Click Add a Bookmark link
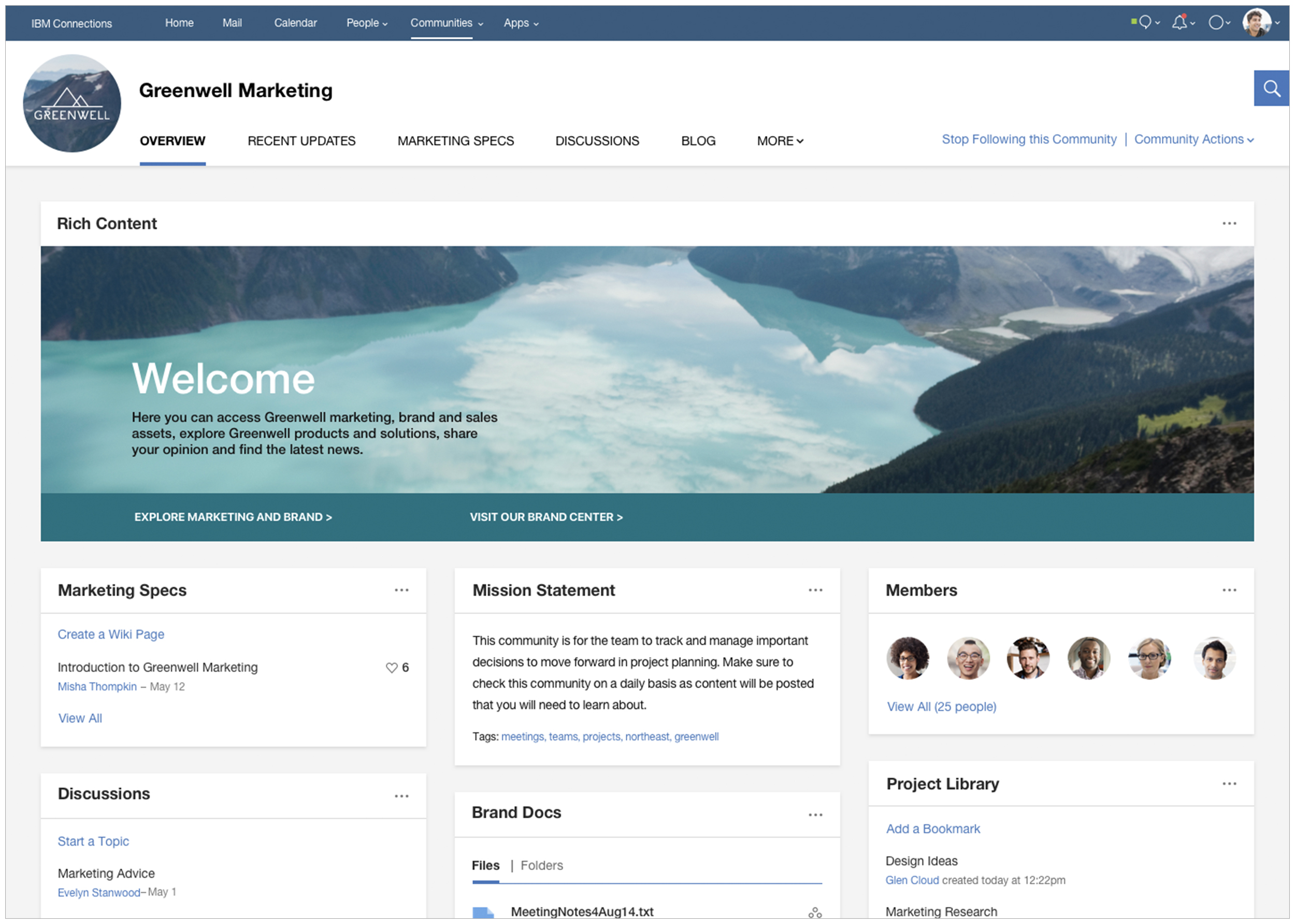Viewport: 1295px width, 924px height. point(933,829)
